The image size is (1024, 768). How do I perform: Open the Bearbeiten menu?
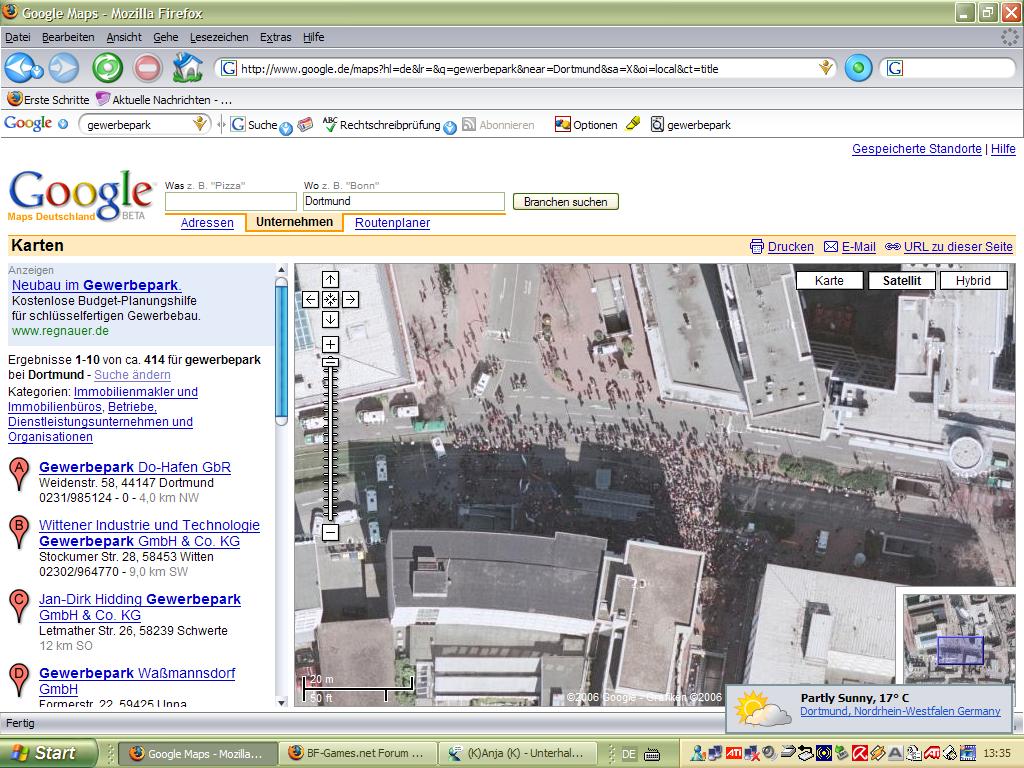(68, 37)
